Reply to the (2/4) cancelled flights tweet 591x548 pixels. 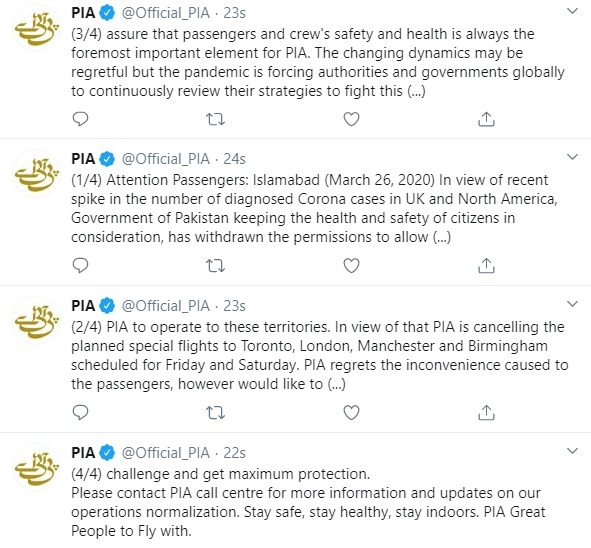[80, 413]
